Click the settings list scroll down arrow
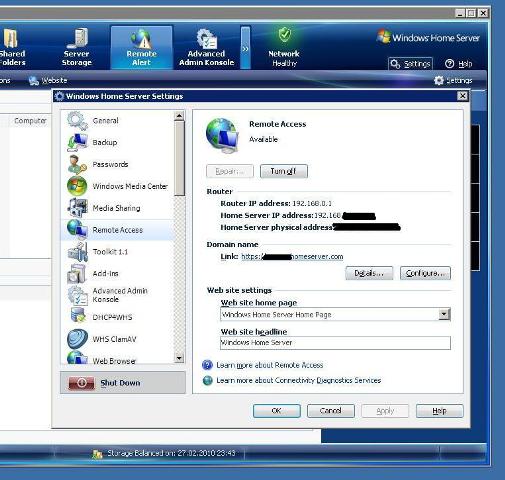This screenshot has height=480, width=505. [x=179, y=358]
